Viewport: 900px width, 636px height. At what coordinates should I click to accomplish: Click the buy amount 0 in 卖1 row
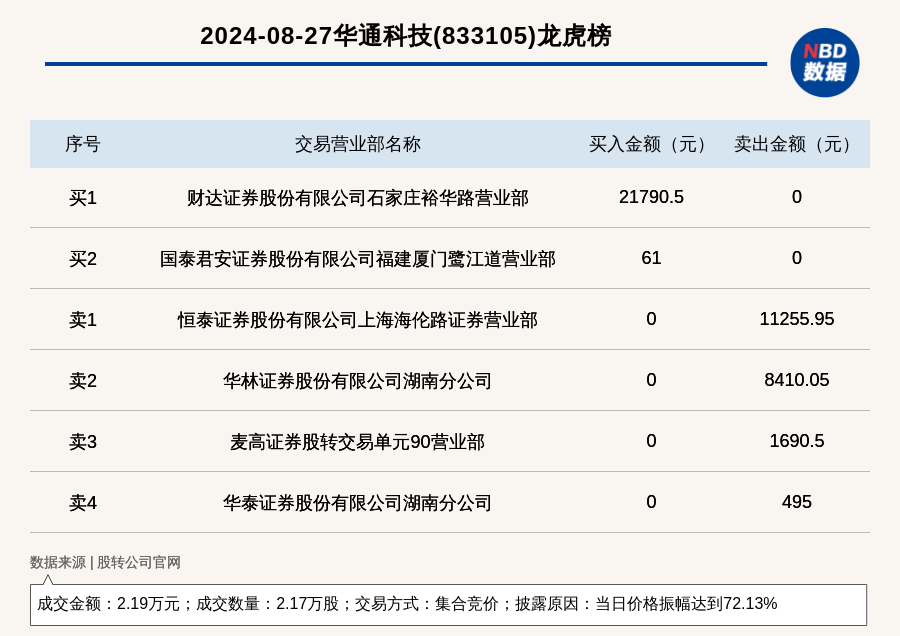tap(651, 319)
